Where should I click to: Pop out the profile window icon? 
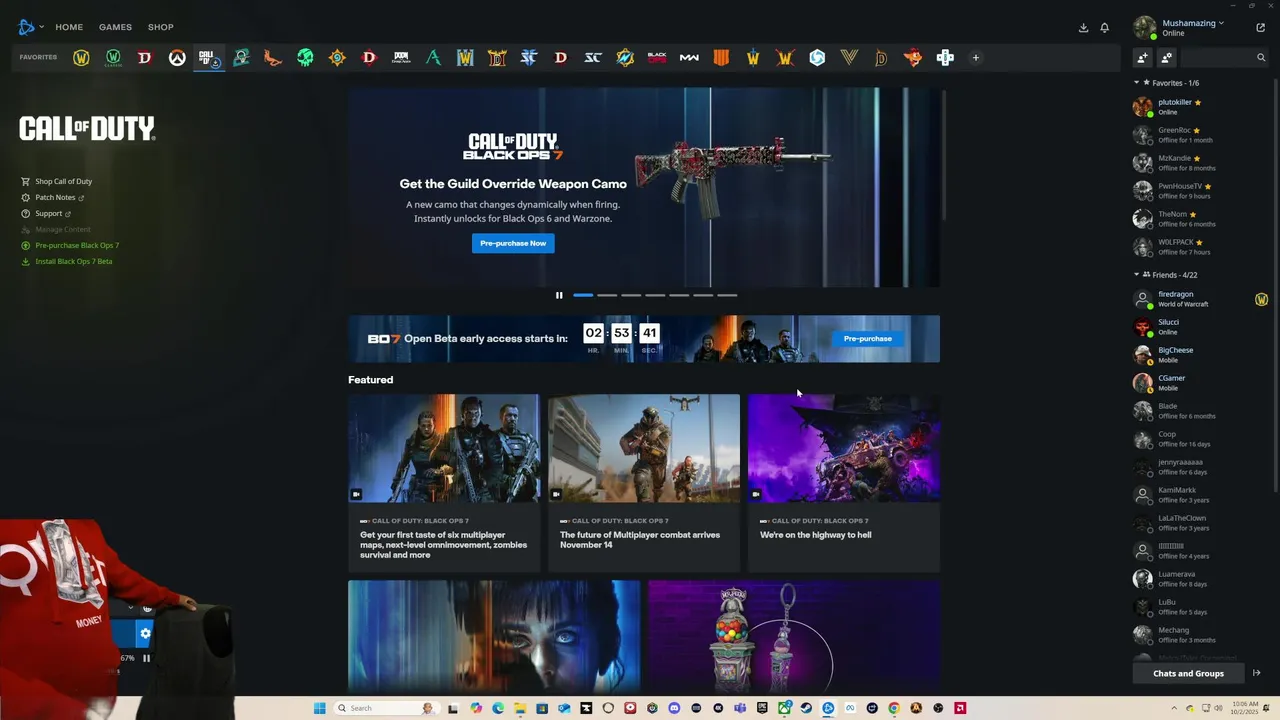[1260, 28]
